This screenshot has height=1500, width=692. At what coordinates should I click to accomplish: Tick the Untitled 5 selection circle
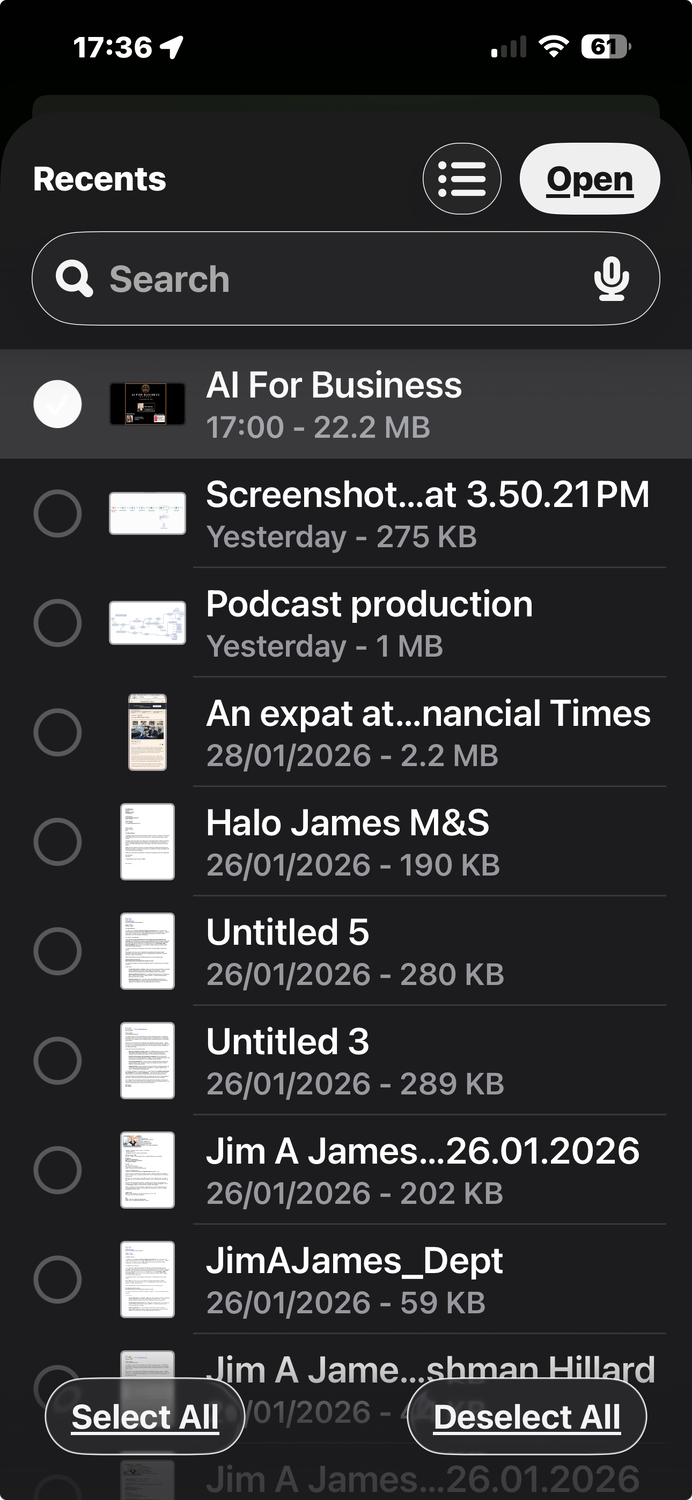click(x=57, y=951)
